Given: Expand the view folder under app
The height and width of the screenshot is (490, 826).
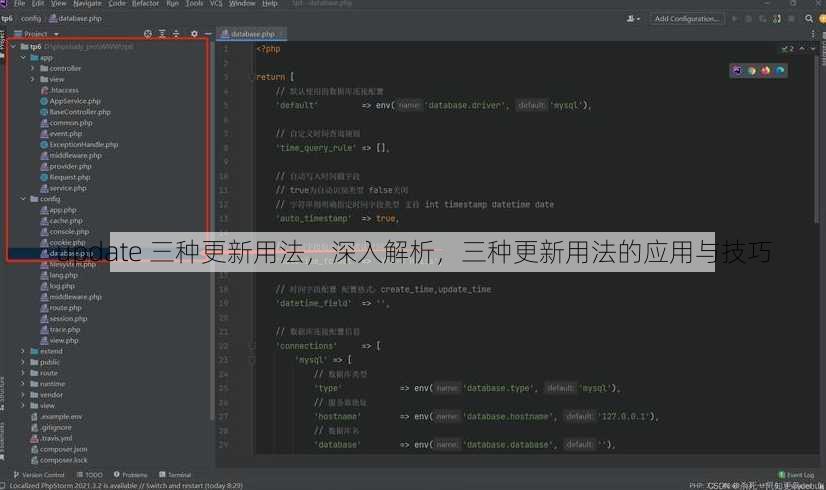Looking at the screenshot, I should pos(33,79).
